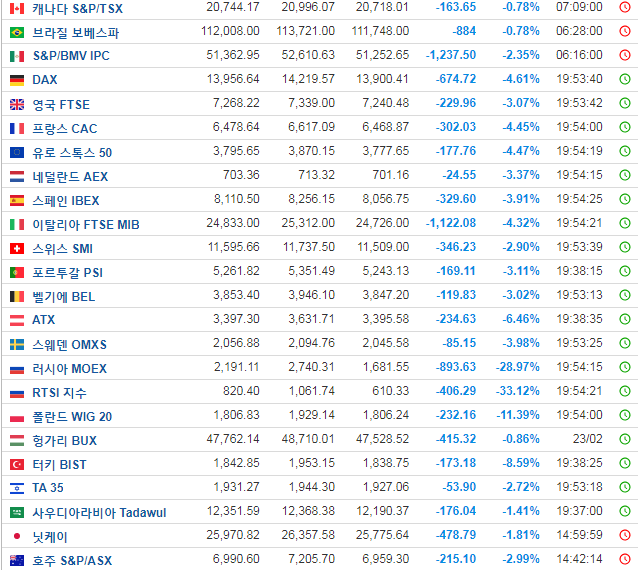Screen dimensions: 638x570
Task: Select the 23/02 date for 헝가리 BUX
Action: 587,439
